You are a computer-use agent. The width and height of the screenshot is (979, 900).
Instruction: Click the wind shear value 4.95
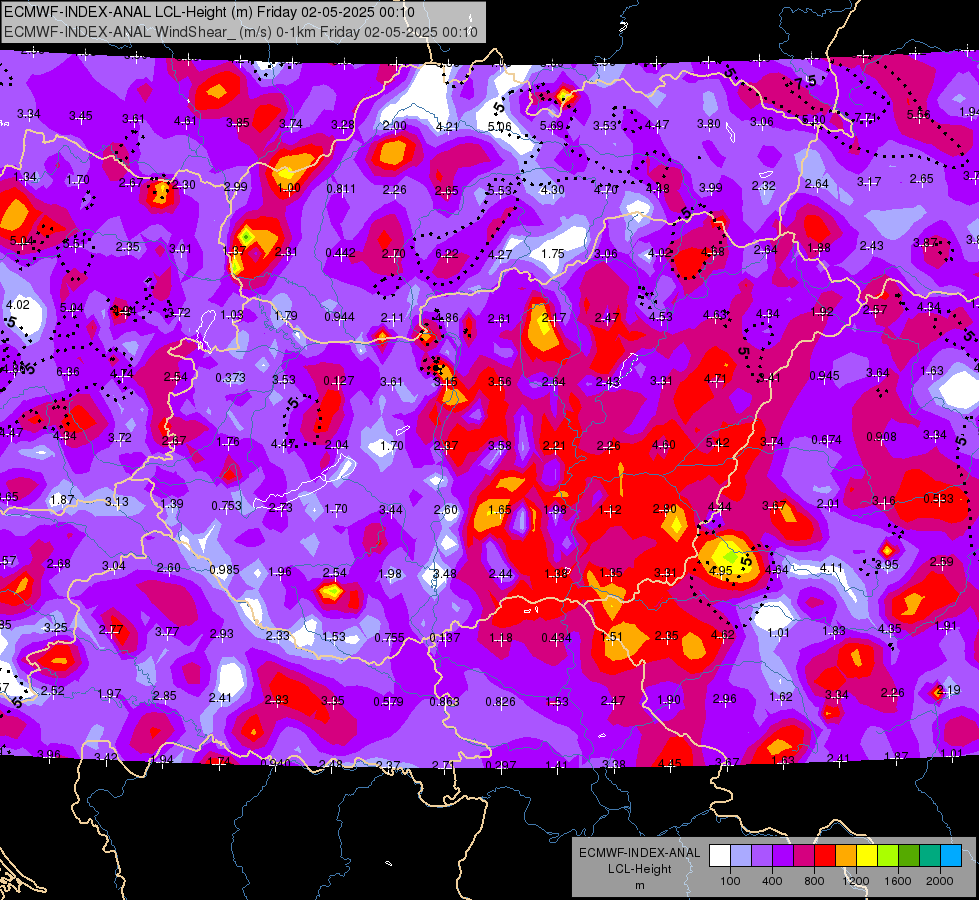click(x=721, y=571)
